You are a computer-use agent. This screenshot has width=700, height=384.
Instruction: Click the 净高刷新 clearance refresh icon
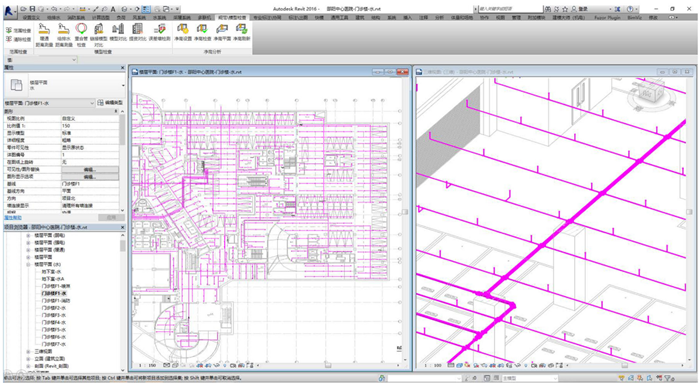(242, 33)
